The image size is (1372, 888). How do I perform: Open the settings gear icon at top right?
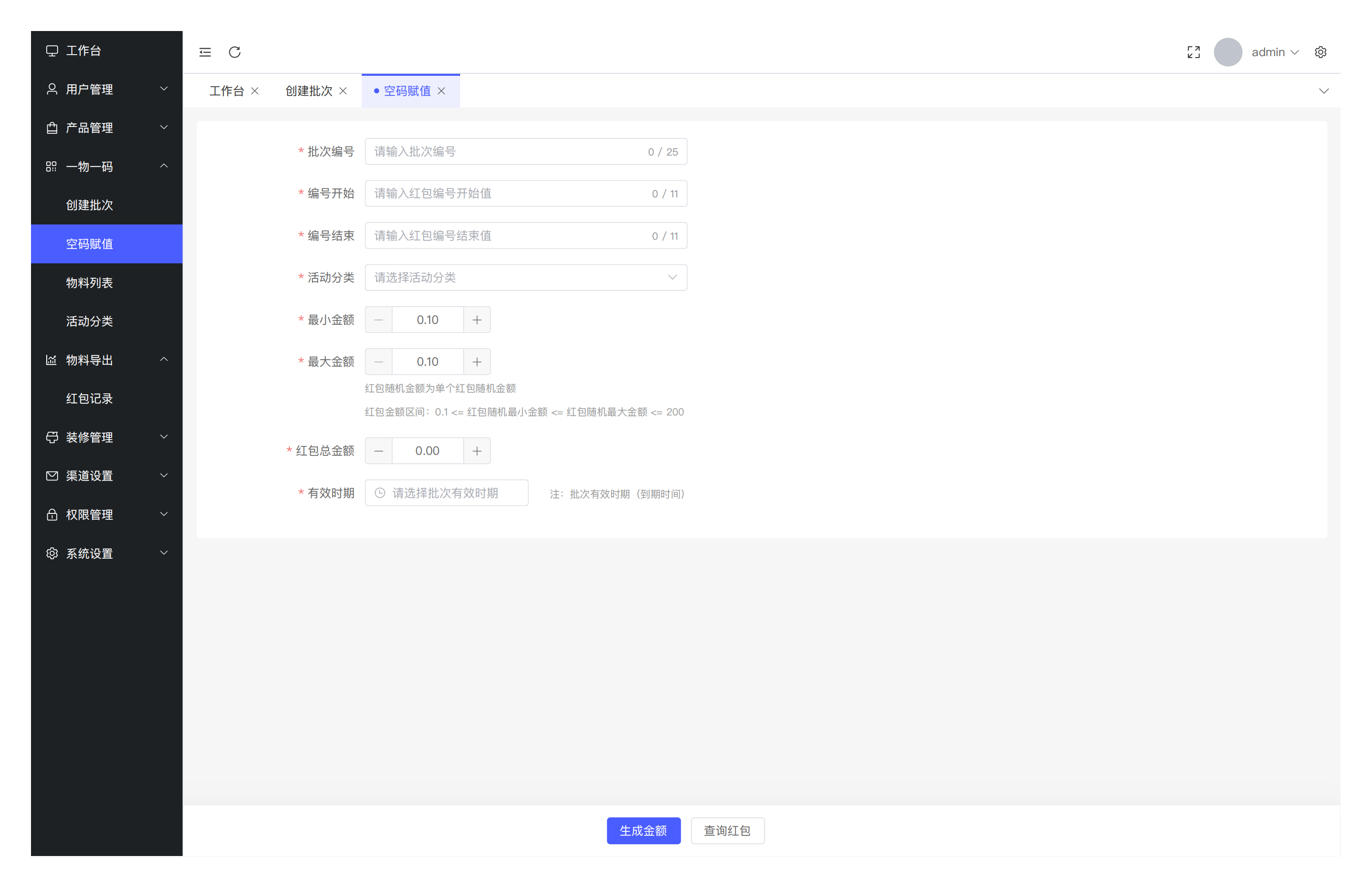(x=1320, y=53)
